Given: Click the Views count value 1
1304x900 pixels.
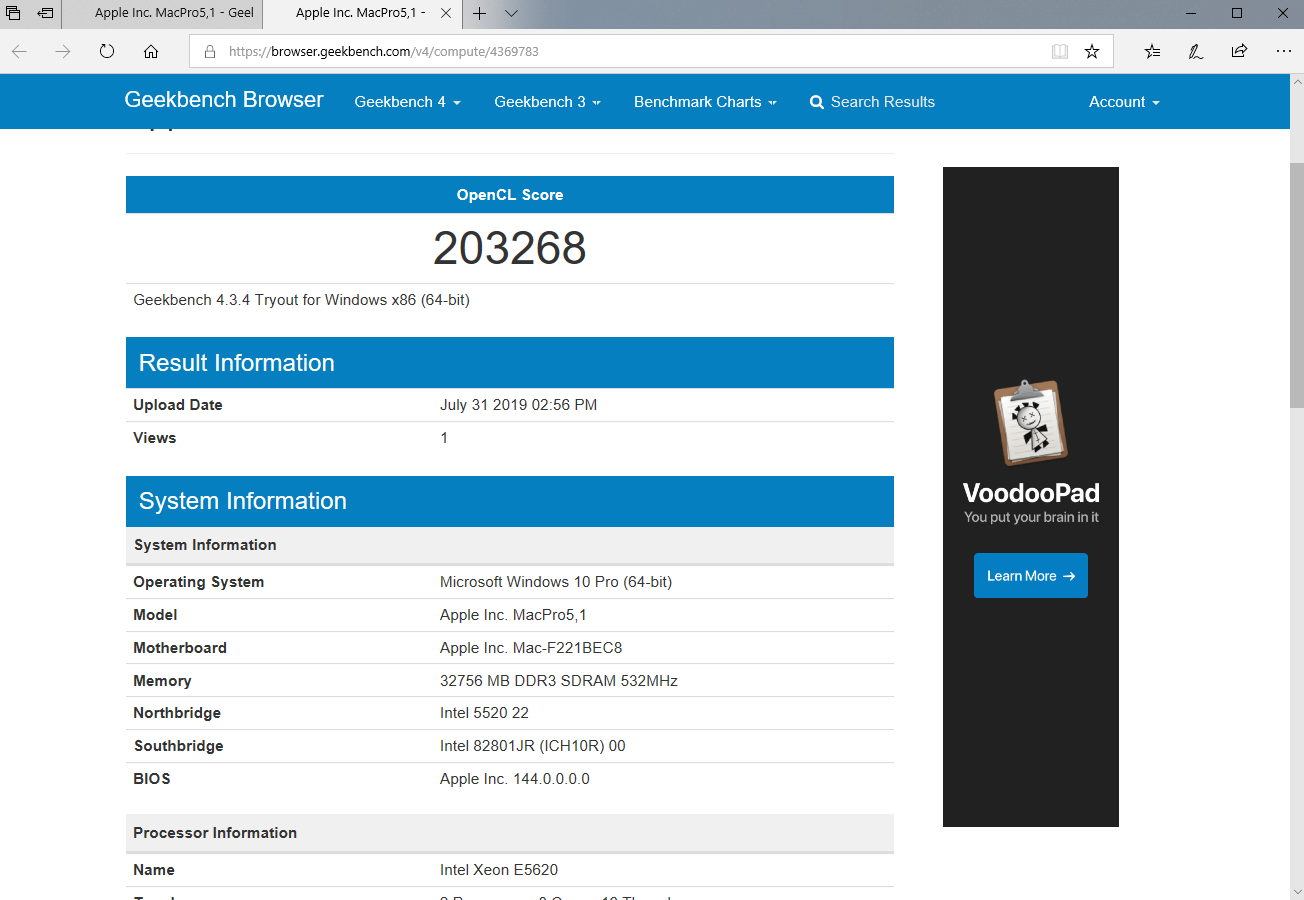Looking at the screenshot, I should click(x=444, y=438).
